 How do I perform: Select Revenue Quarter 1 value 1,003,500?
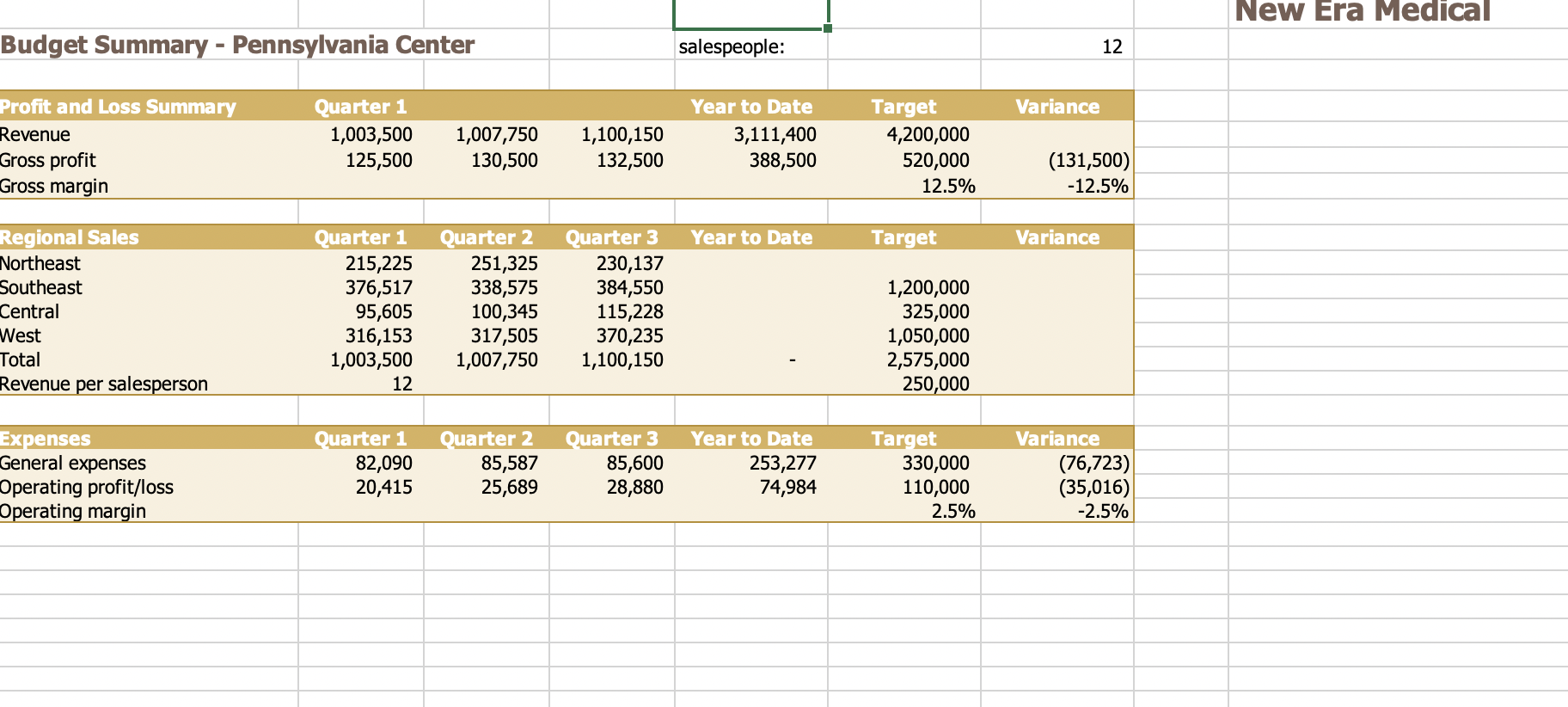tap(371, 134)
